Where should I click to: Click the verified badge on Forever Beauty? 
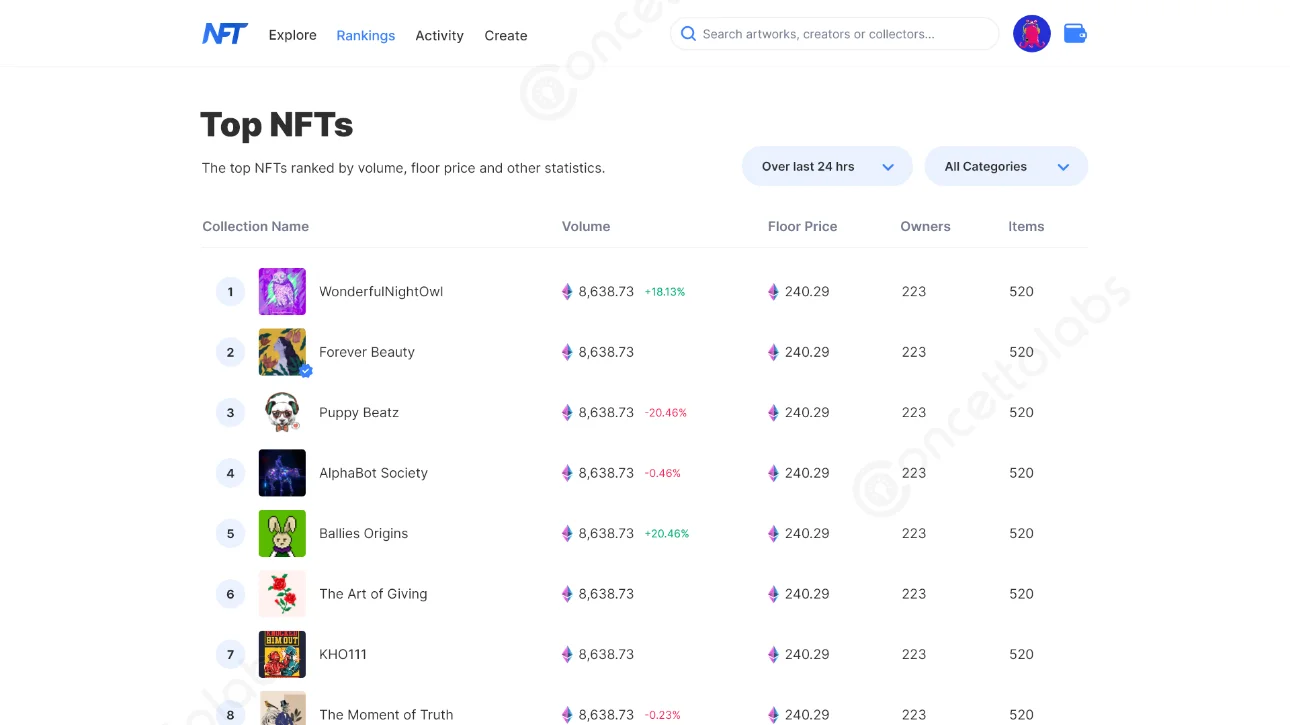coord(306,370)
